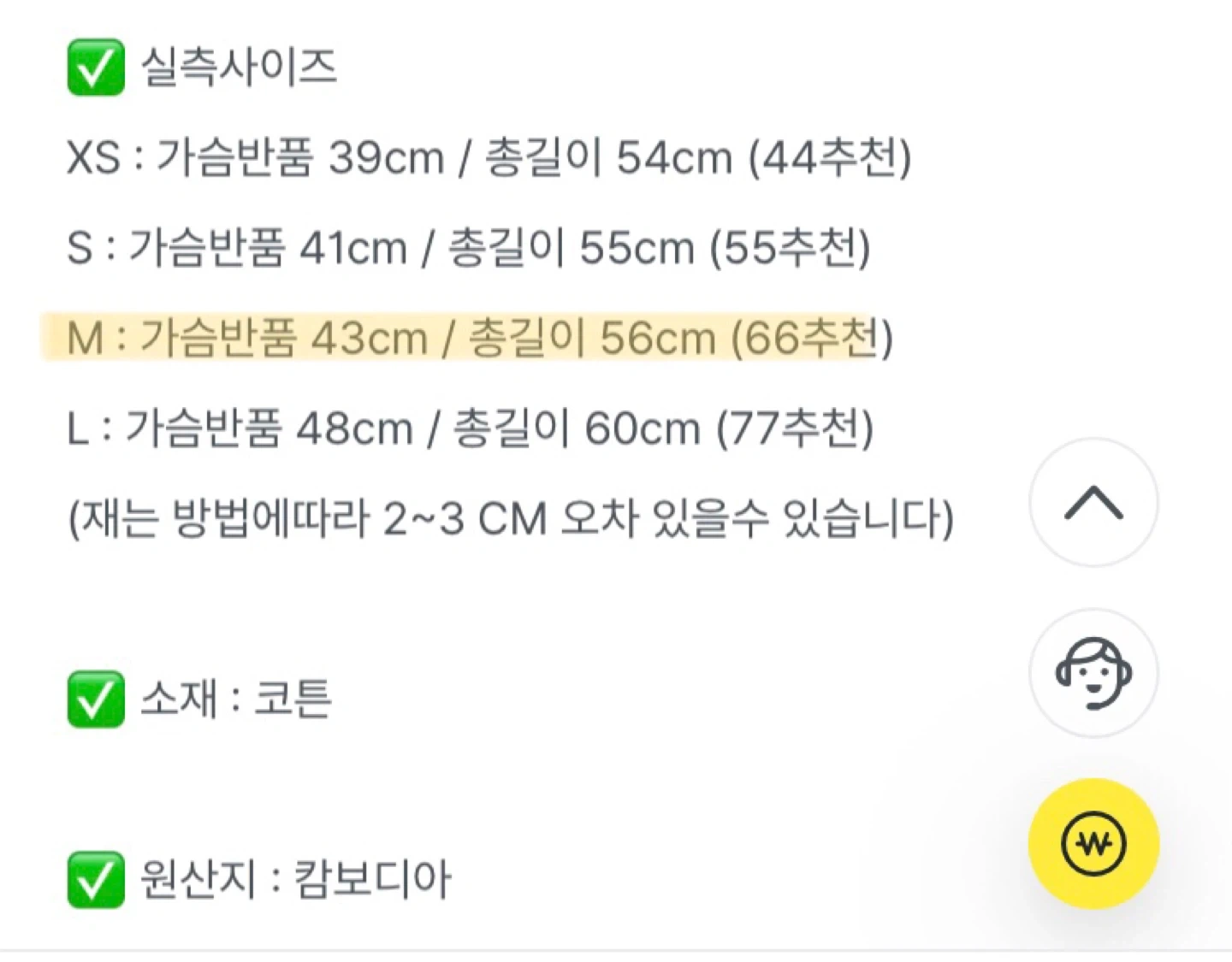Click the highlighted M size line
Screen dimensions: 1232x962
click(479, 338)
